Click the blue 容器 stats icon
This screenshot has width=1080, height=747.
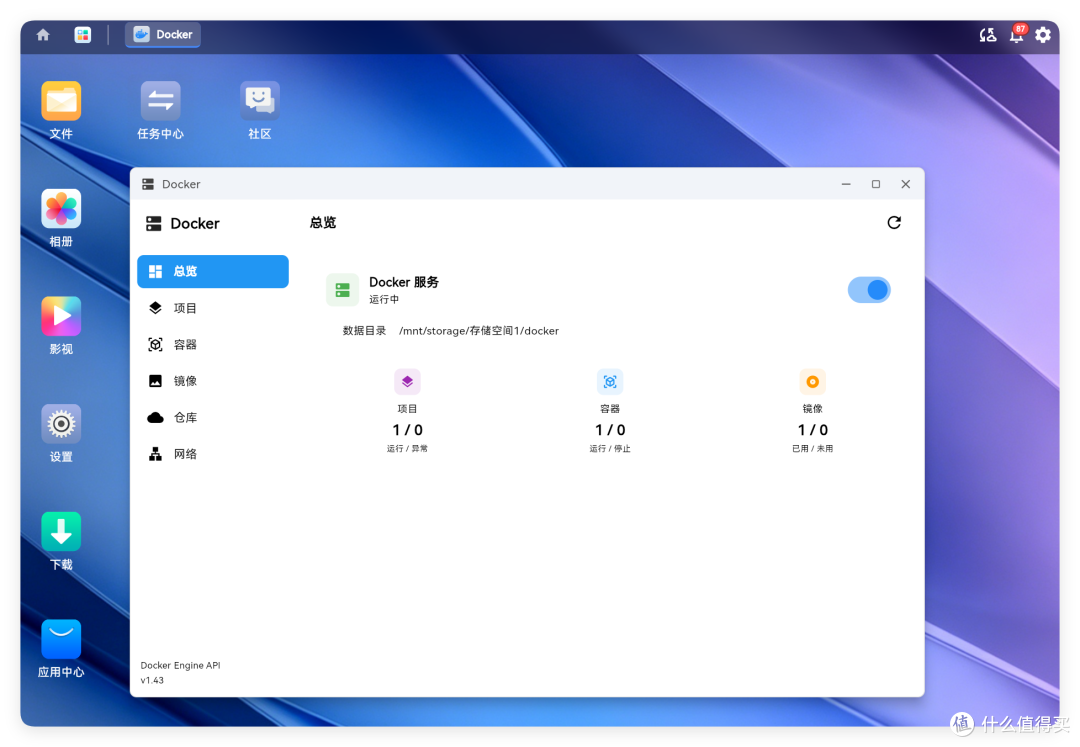610,381
